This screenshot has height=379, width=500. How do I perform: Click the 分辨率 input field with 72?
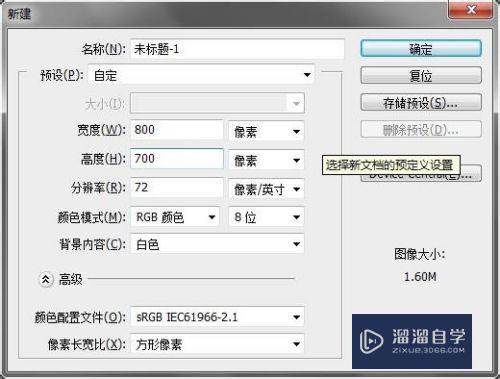point(177,188)
